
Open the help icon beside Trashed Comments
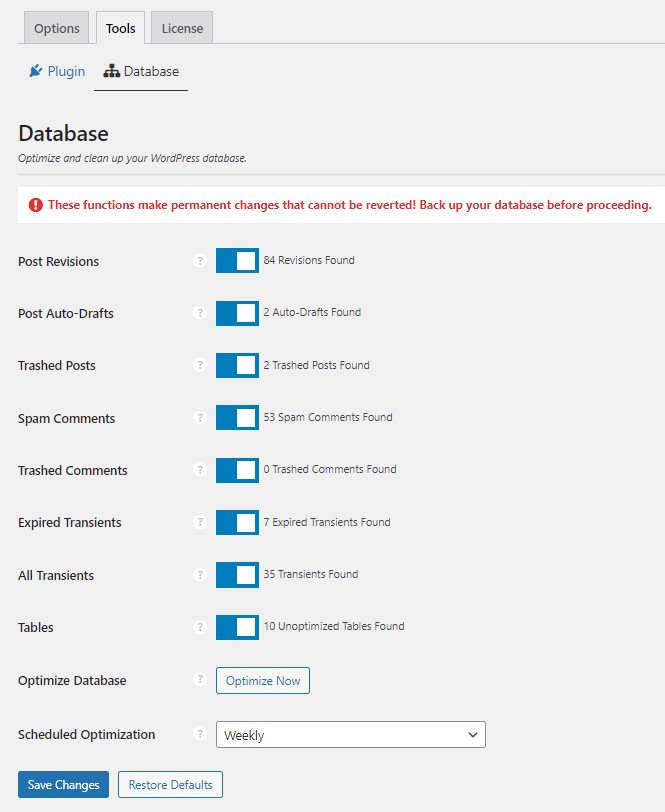click(x=200, y=470)
